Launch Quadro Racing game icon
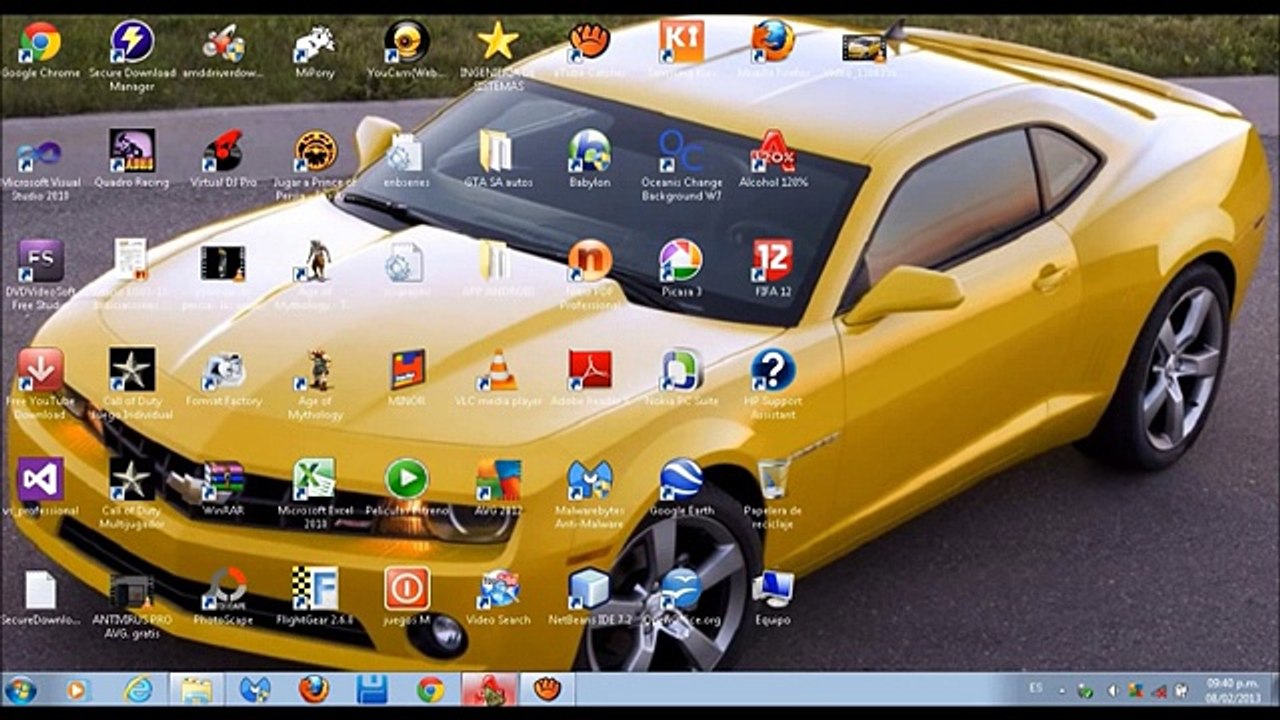The height and width of the screenshot is (720, 1280). 132,152
